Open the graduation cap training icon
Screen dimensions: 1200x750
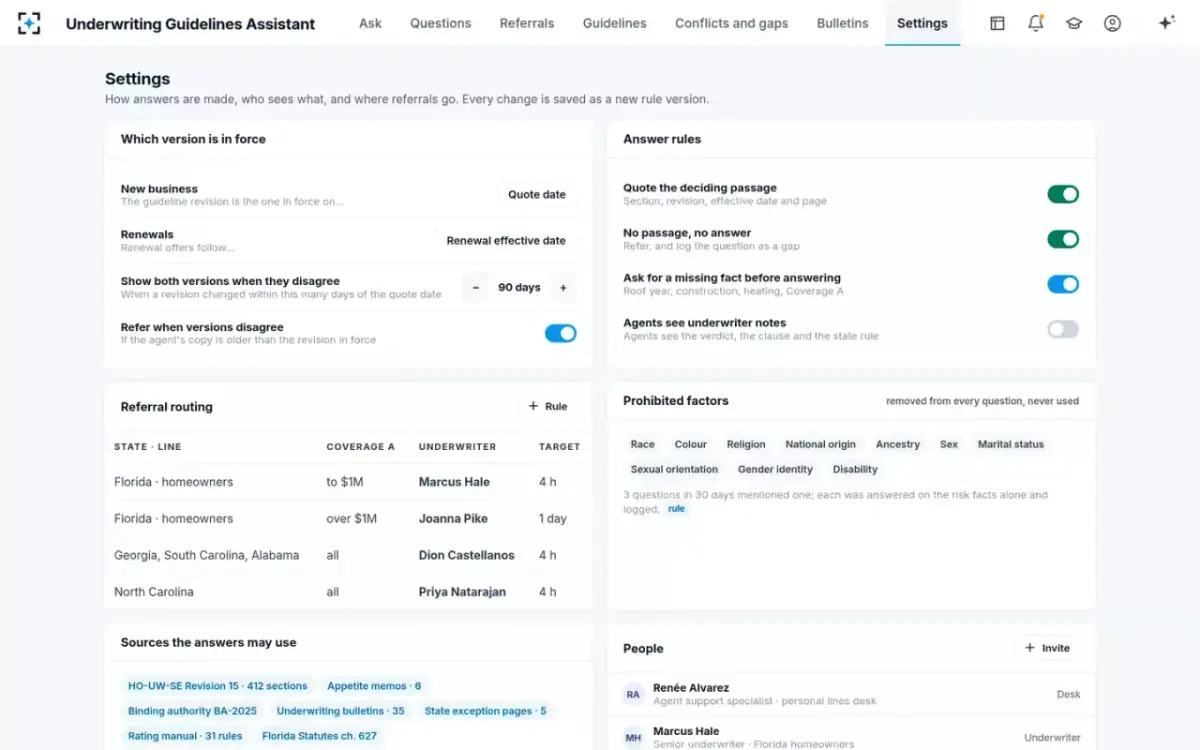(x=1074, y=23)
